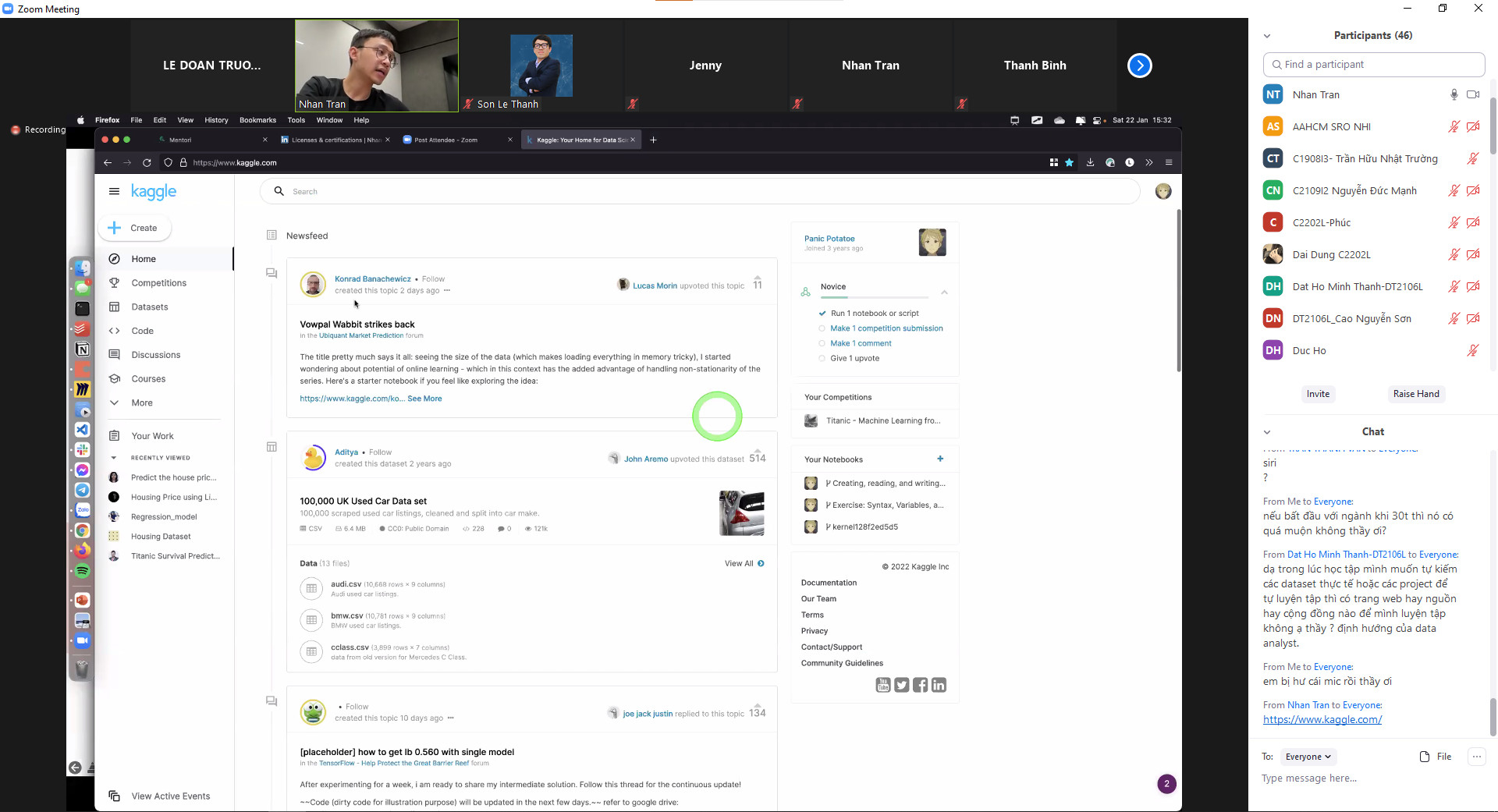1498x812 pixels.
Task: Click the Competitions trophy icon in the sidebar
Action: 114,282
